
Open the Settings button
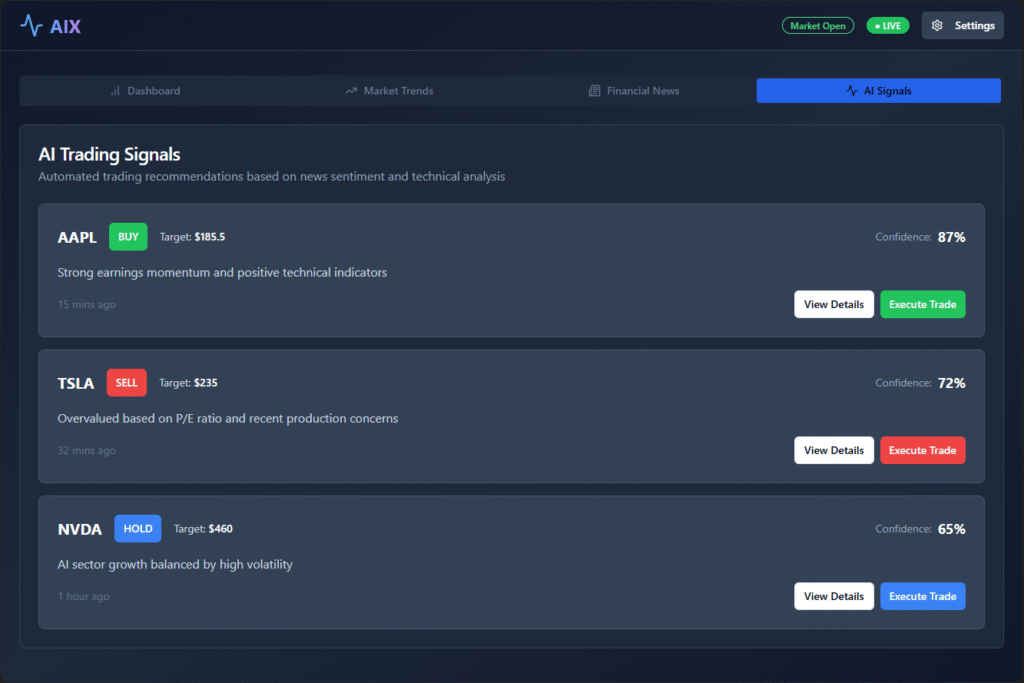pyautogui.click(x=963, y=25)
